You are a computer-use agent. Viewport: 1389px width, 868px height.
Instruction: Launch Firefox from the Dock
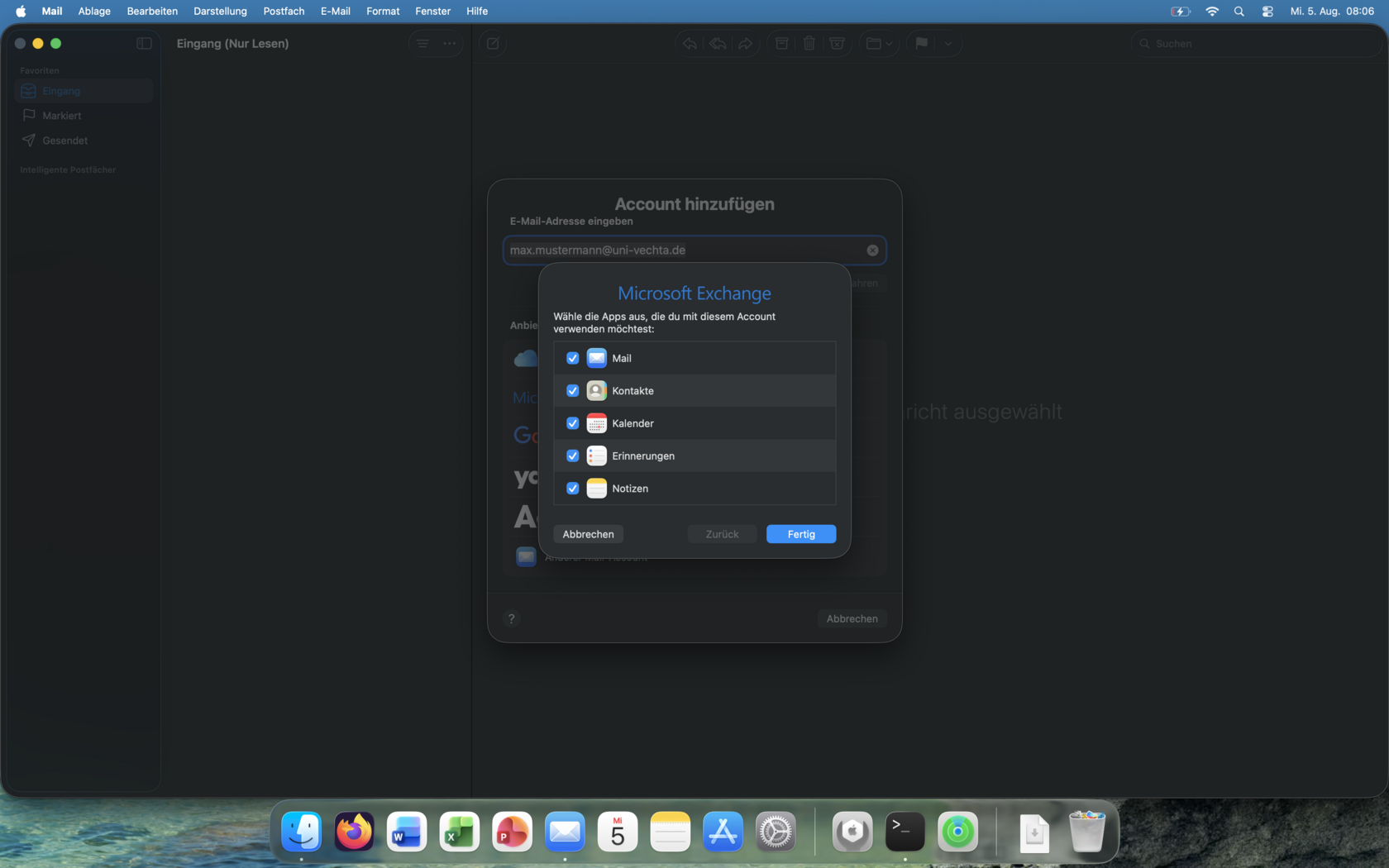pos(354,831)
